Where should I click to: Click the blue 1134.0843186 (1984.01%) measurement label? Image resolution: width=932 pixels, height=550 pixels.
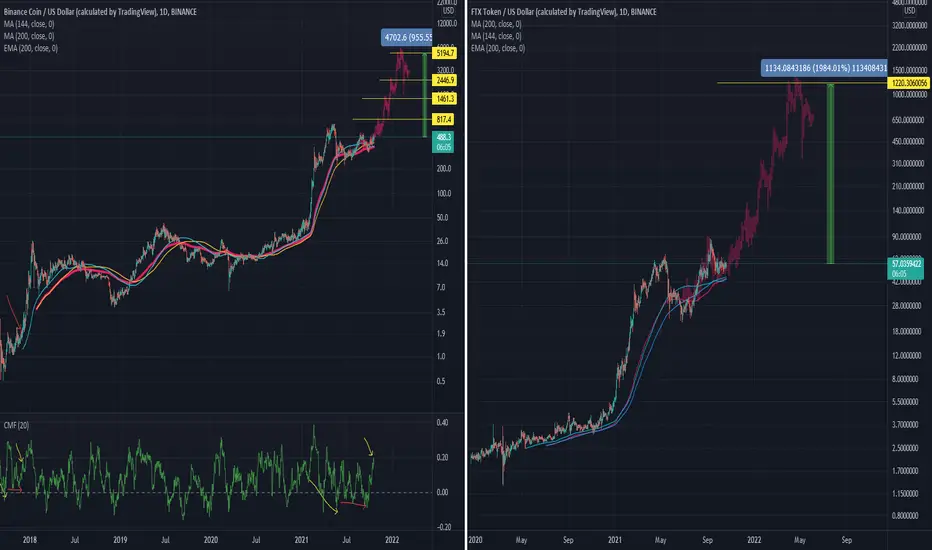point(824,68)
